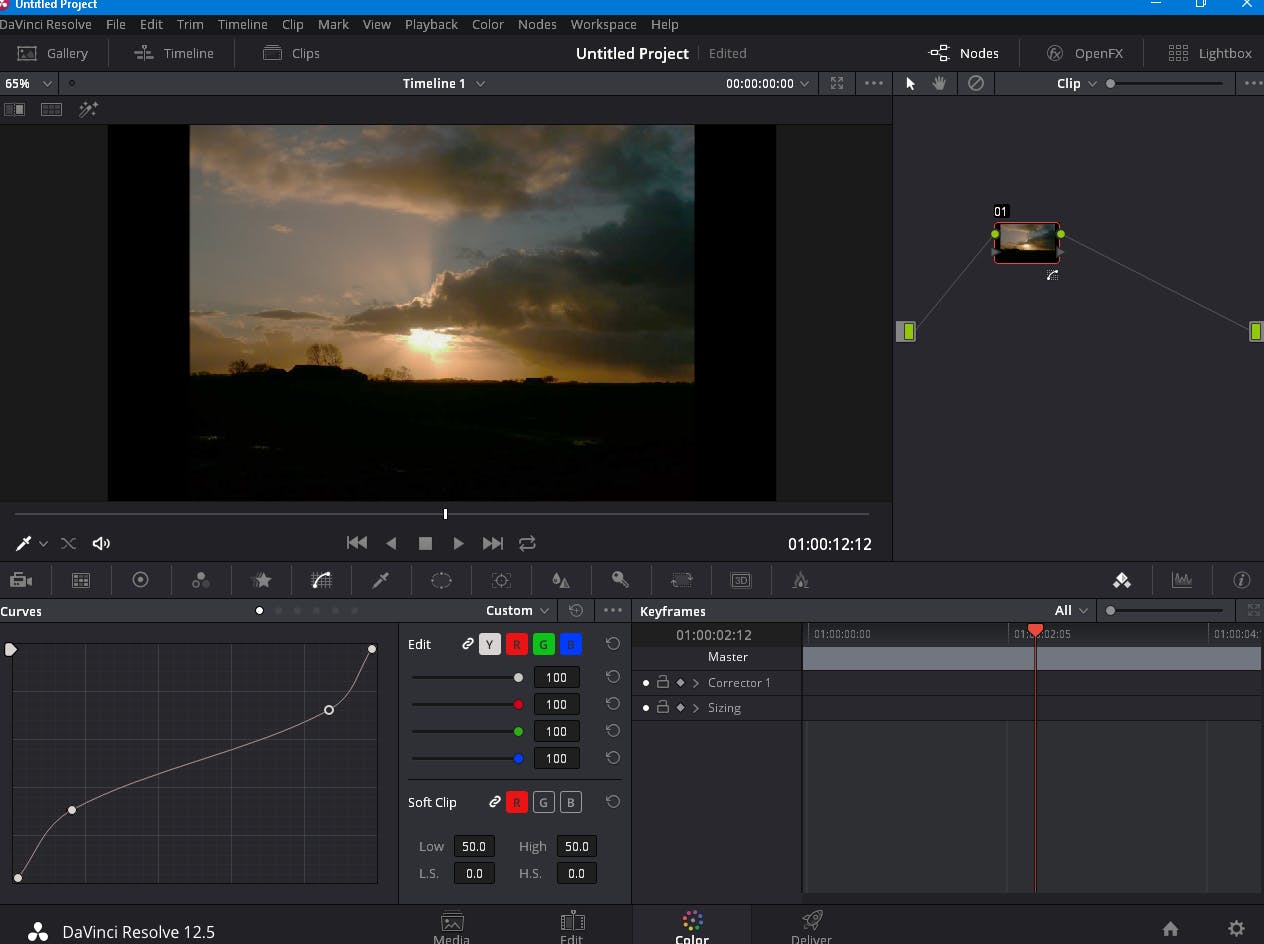Open the Power Window palette
The image size is (1264, 944).
441,580
